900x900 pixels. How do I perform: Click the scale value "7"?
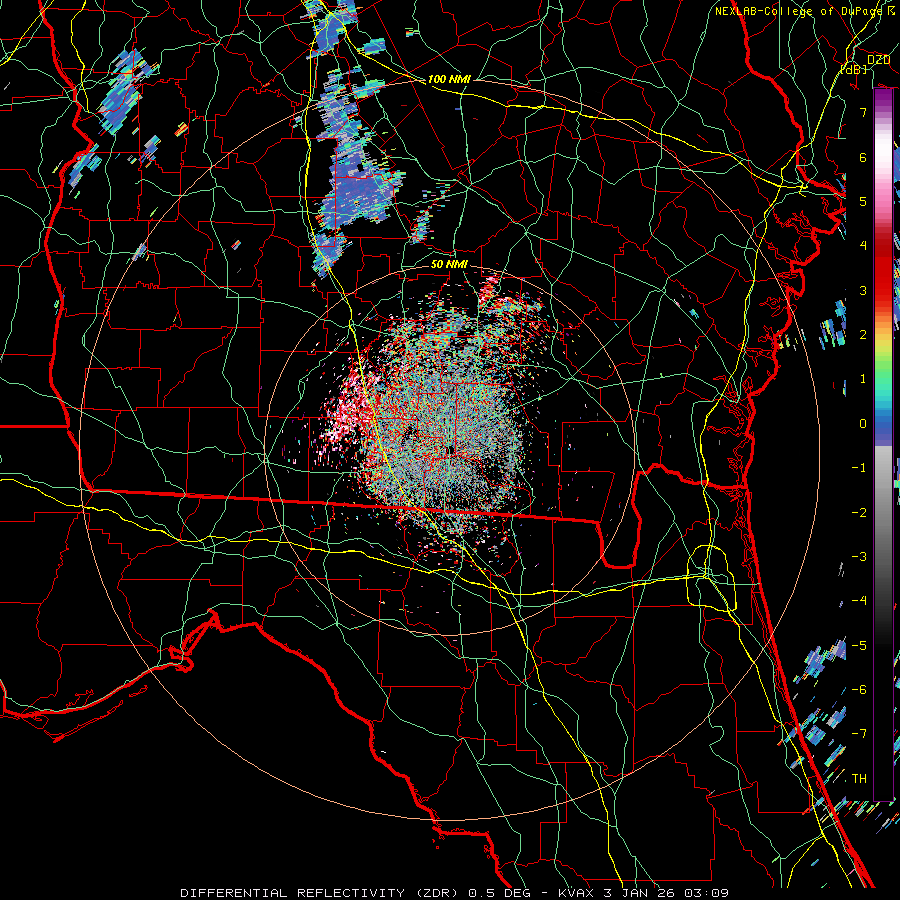pos(863,112)
